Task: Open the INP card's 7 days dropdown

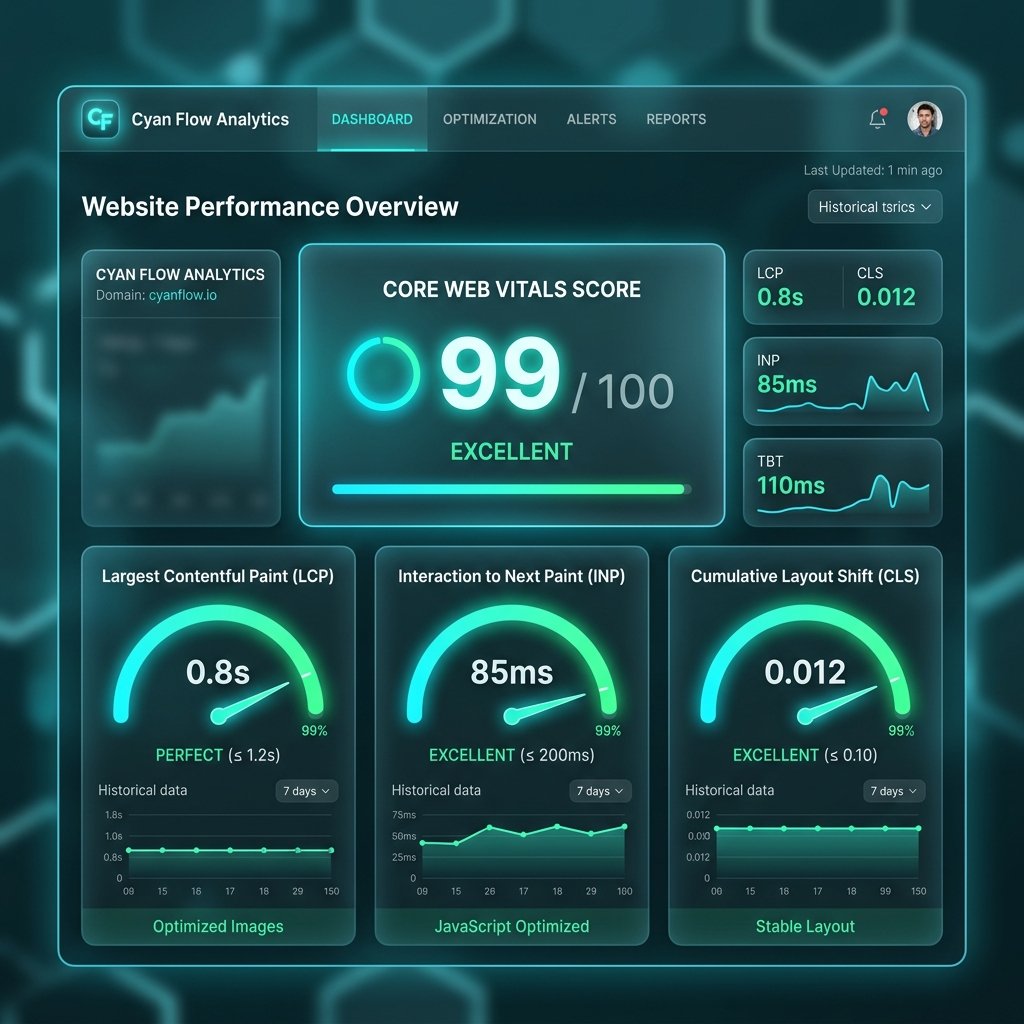Action: click(x=600, y=791)
